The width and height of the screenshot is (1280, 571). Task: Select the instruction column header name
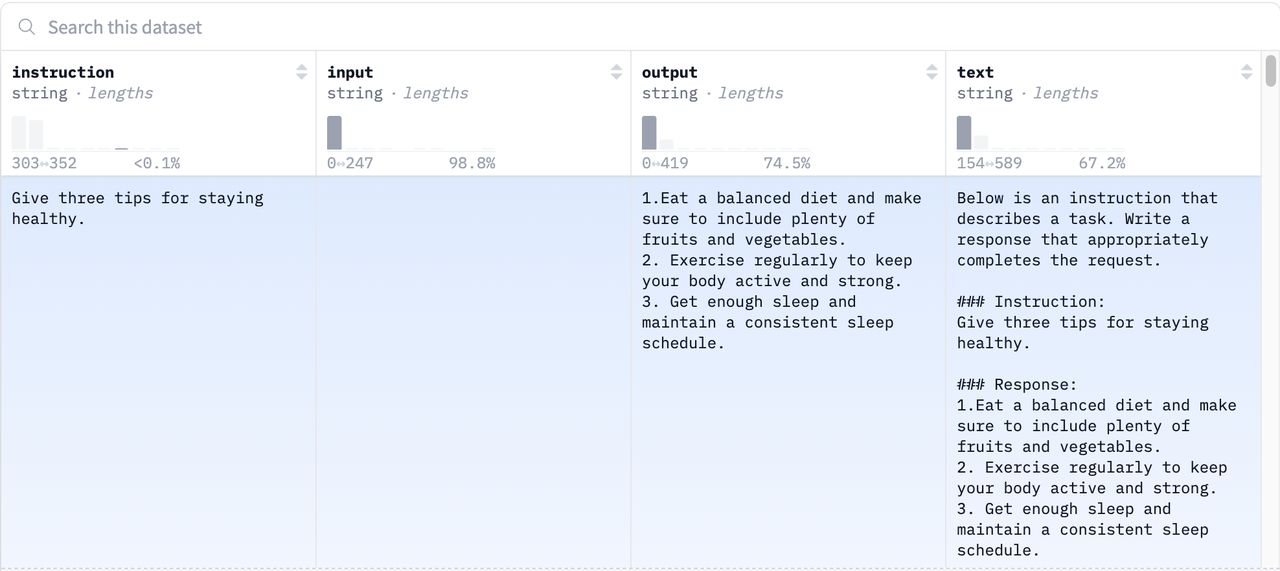(x=63, y=72)
